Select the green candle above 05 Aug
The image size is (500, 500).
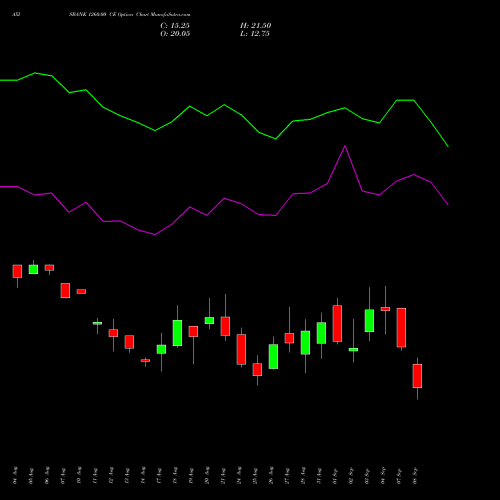pyautogui.click(x=33, y=269)
